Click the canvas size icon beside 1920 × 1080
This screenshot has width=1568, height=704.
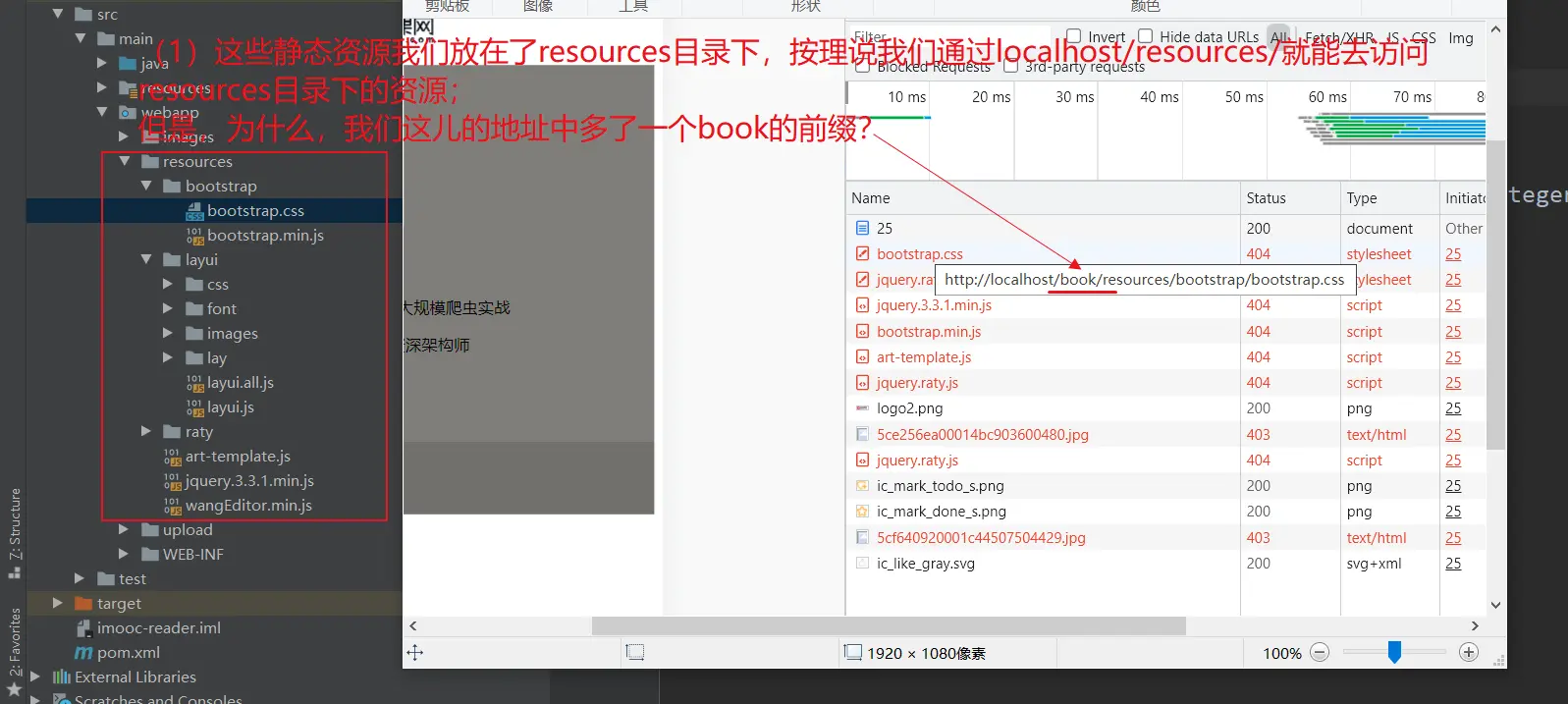click(853, 653)
